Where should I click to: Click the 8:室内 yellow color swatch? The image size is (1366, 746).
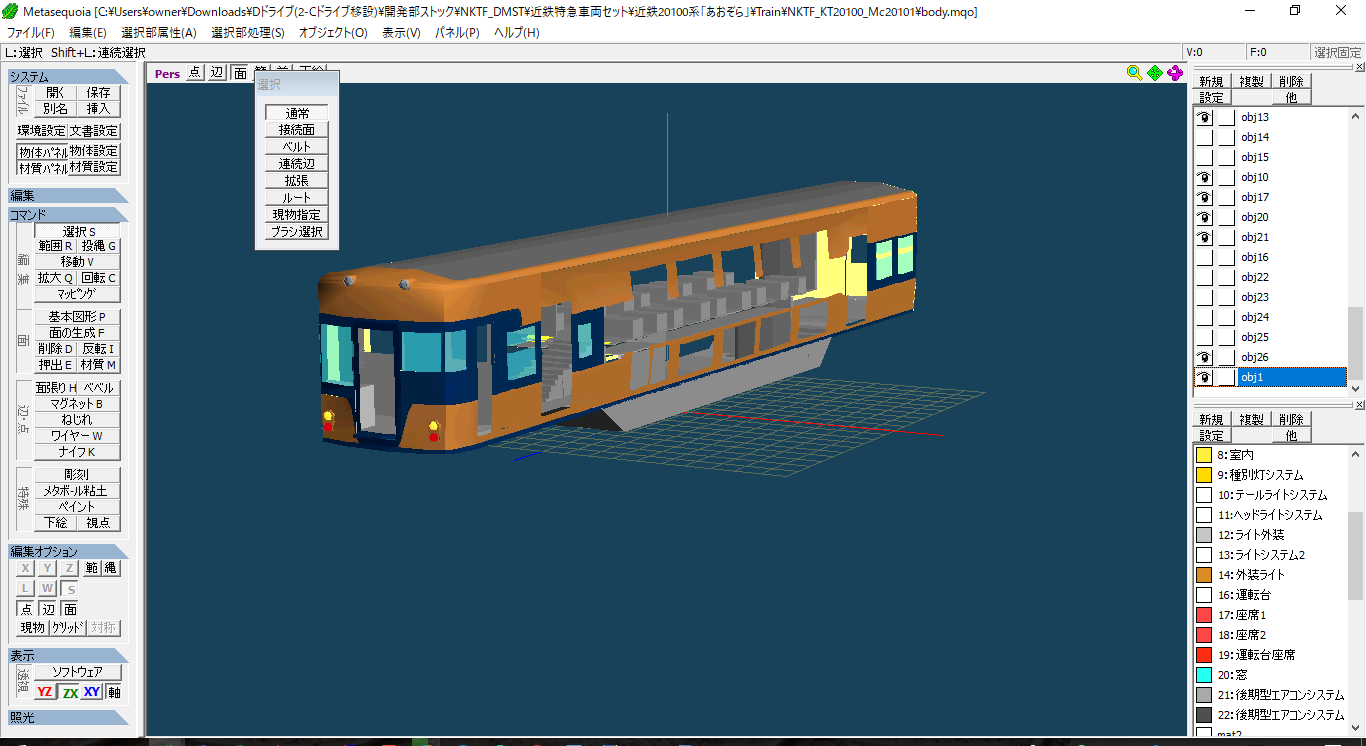tap(1204, 455)
